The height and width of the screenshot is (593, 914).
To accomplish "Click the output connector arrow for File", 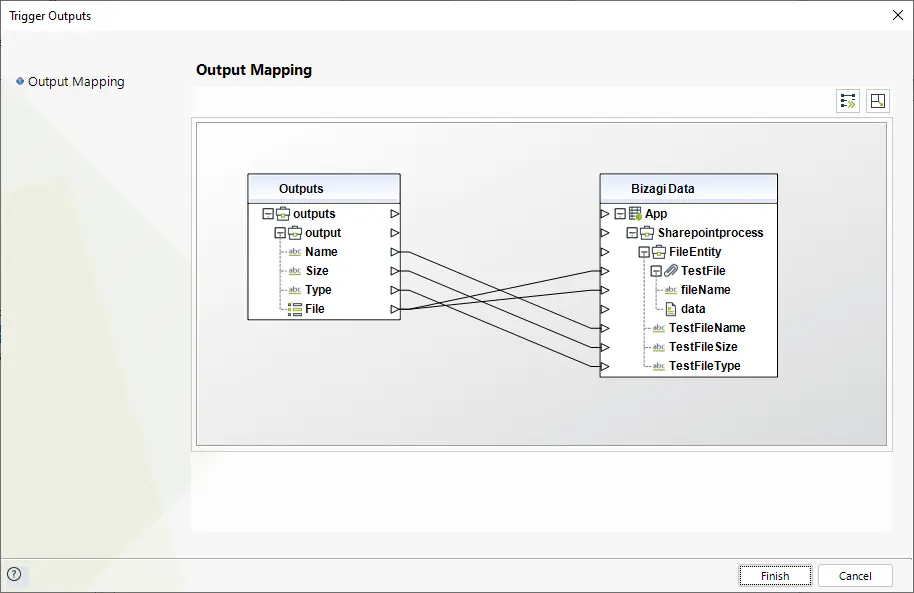I will pyautogui.click(x=395, y=309).
